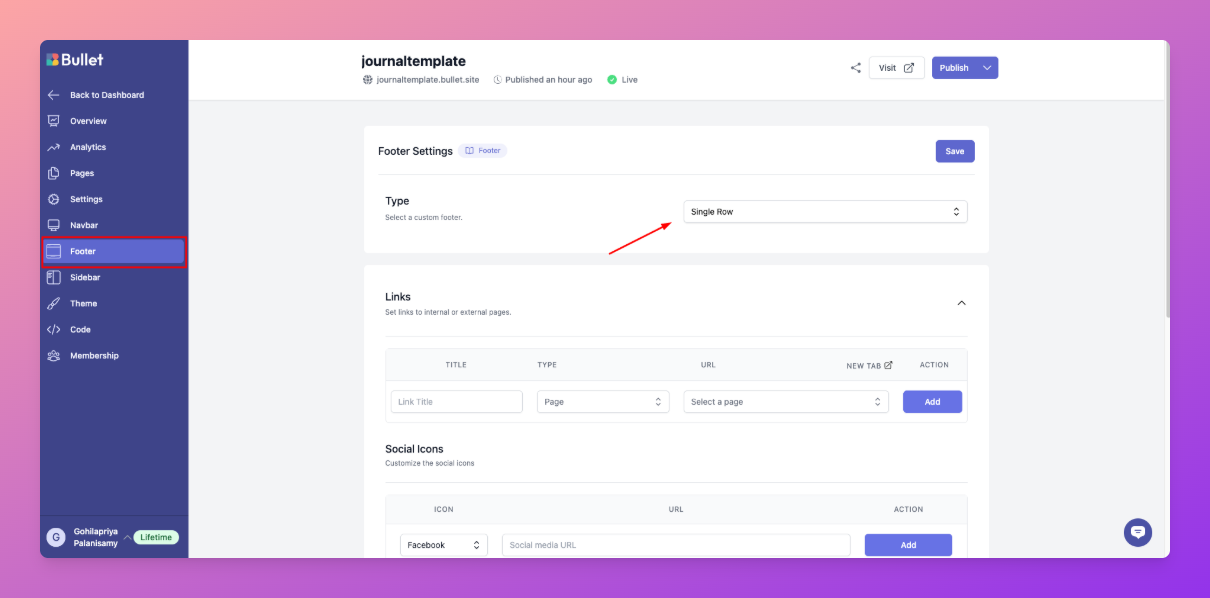Click the share icon next to Visit
Screen dimensions: 1210x598
click(x=856, y=68)
